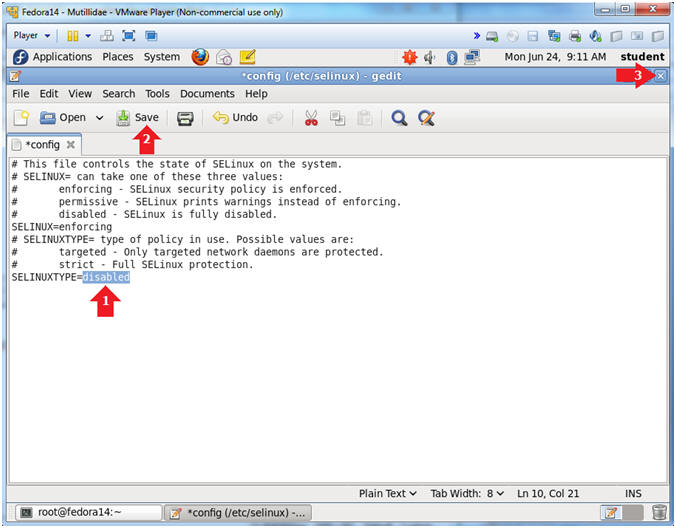The width and height of the screenshot is (676, 528).
Task: Click *config (/etc/selinux) taskbar button
Action: (238, 513)
